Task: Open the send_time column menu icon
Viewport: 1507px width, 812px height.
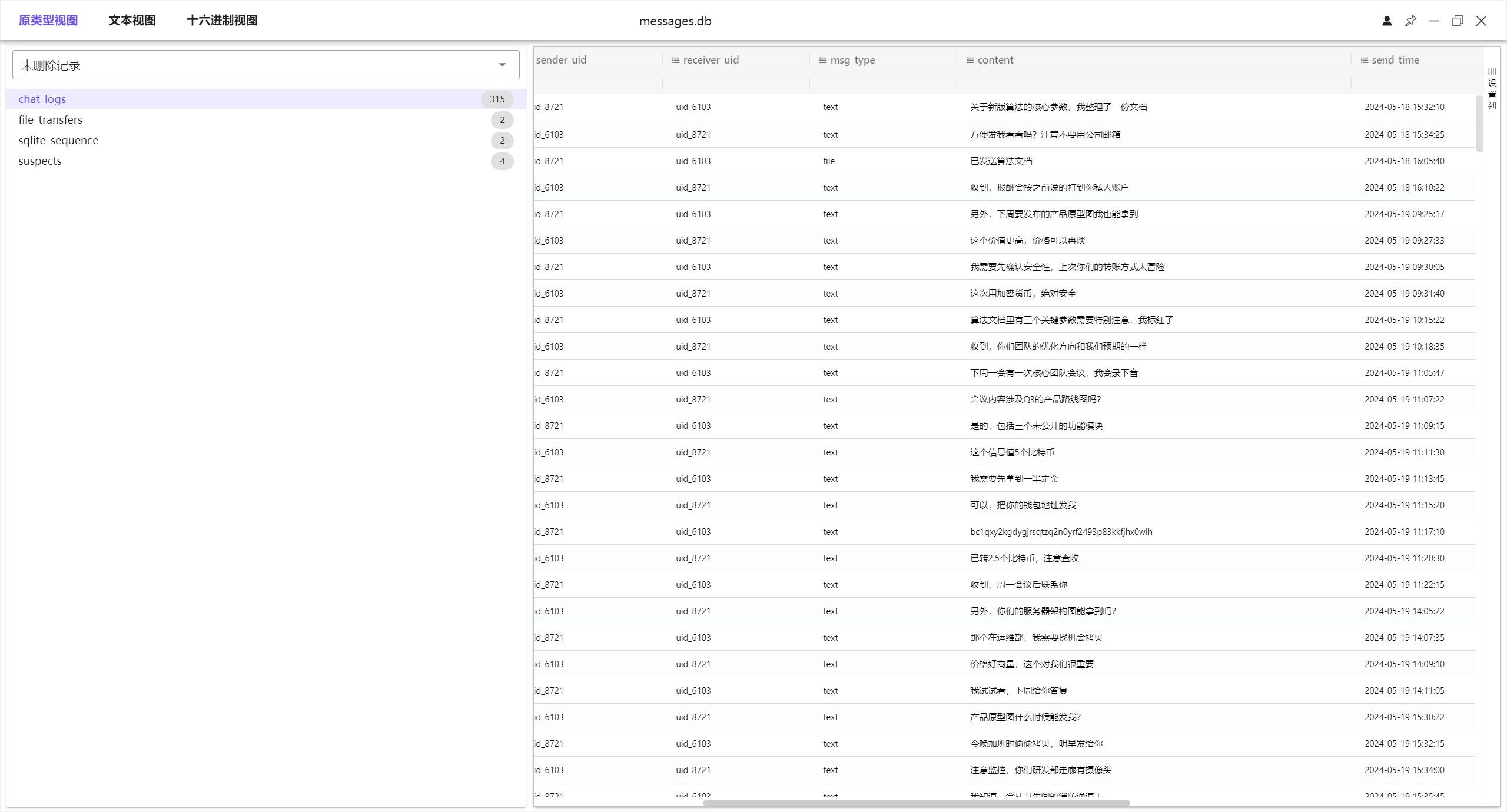Action: point(1364,60)
